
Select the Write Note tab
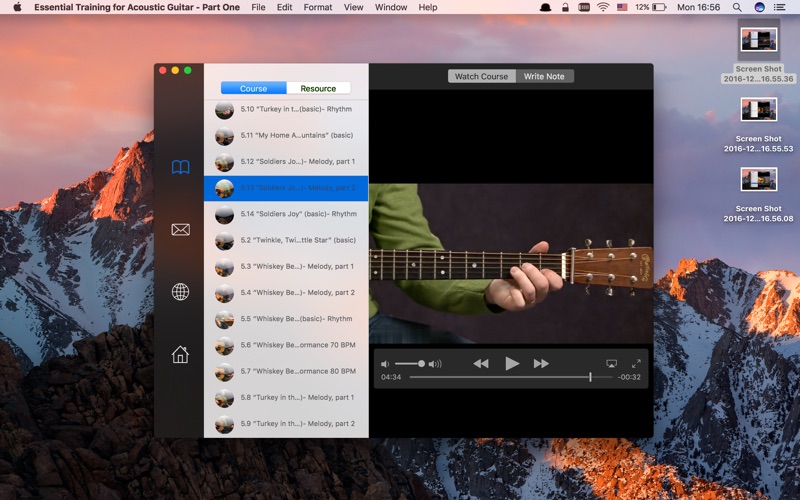pyautogui.click(x=544, y=76)
